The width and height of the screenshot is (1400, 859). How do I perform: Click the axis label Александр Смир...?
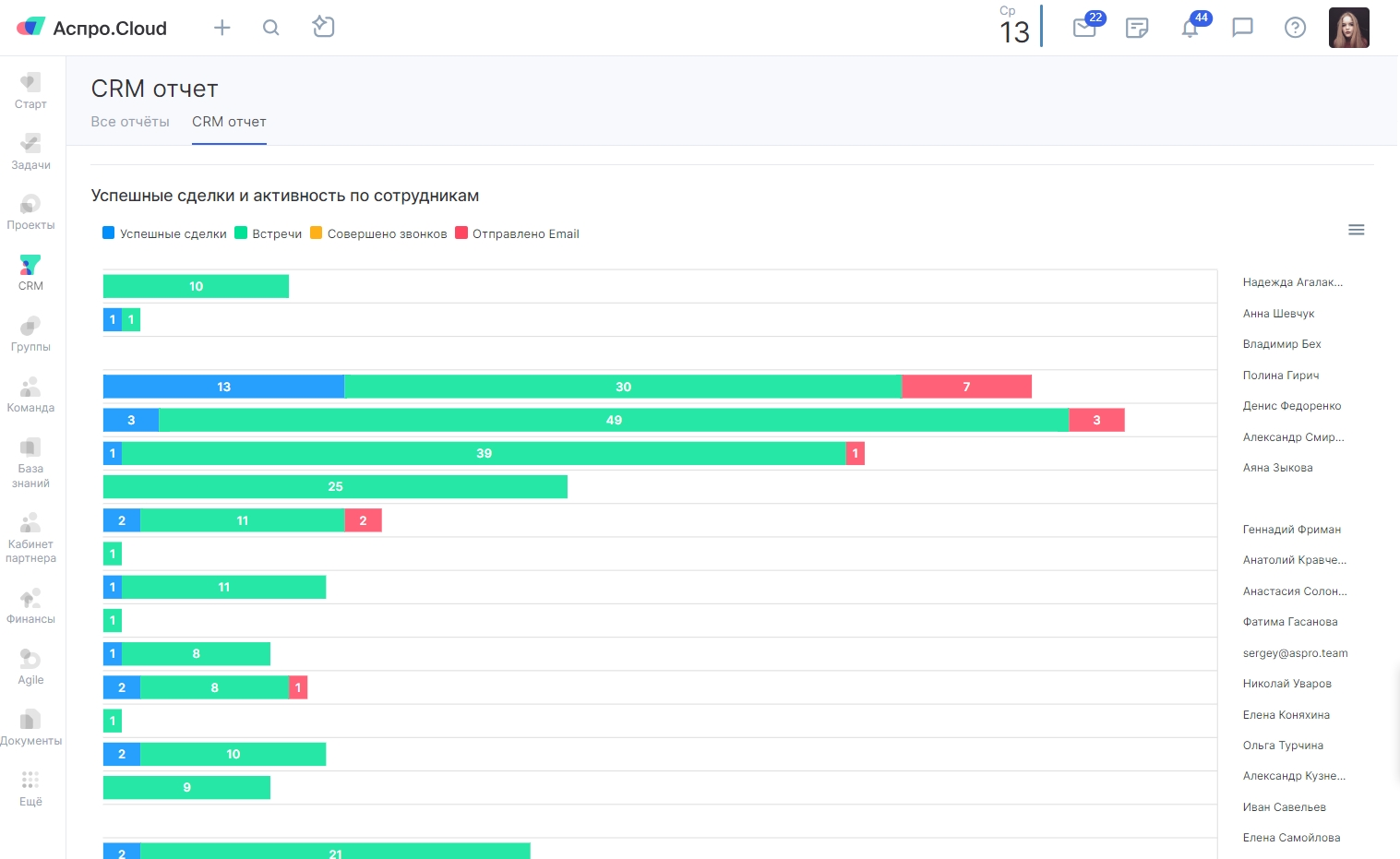click(x=1294, y=437)
